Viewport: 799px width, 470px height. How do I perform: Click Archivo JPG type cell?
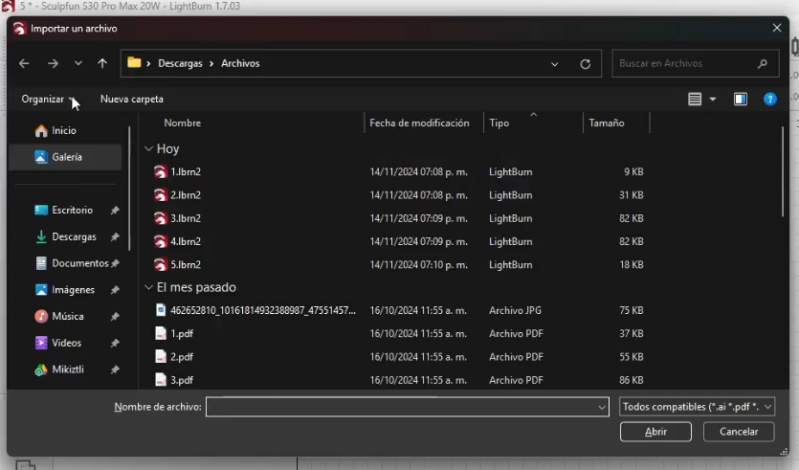[515, 310]
